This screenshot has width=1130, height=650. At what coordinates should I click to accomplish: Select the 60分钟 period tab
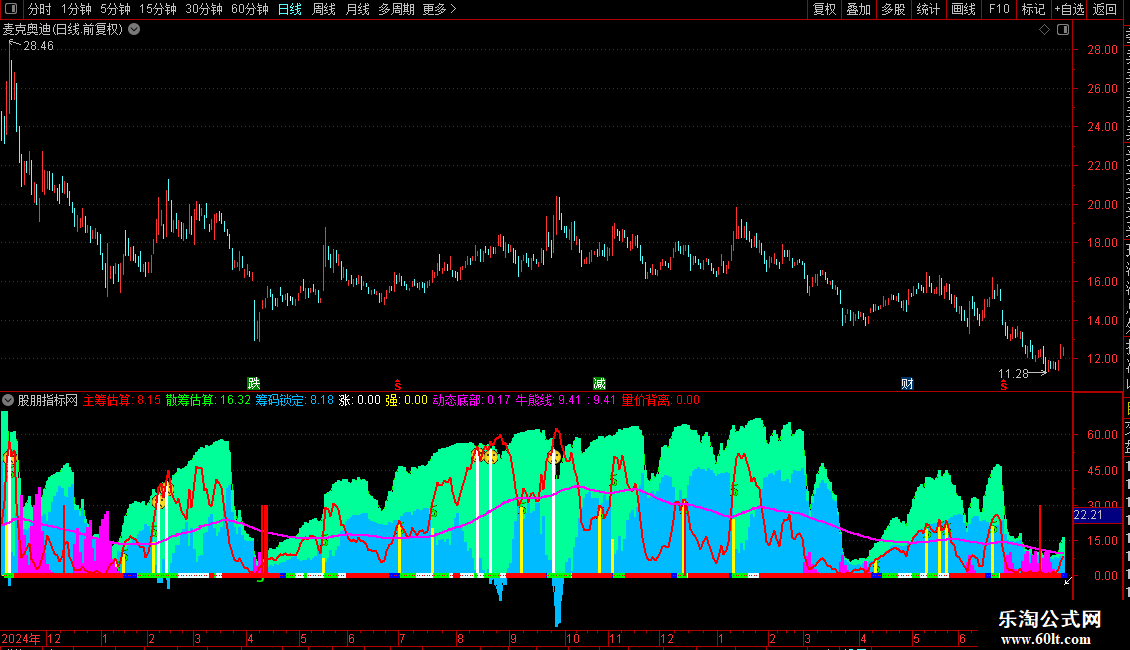click(250, 9)
